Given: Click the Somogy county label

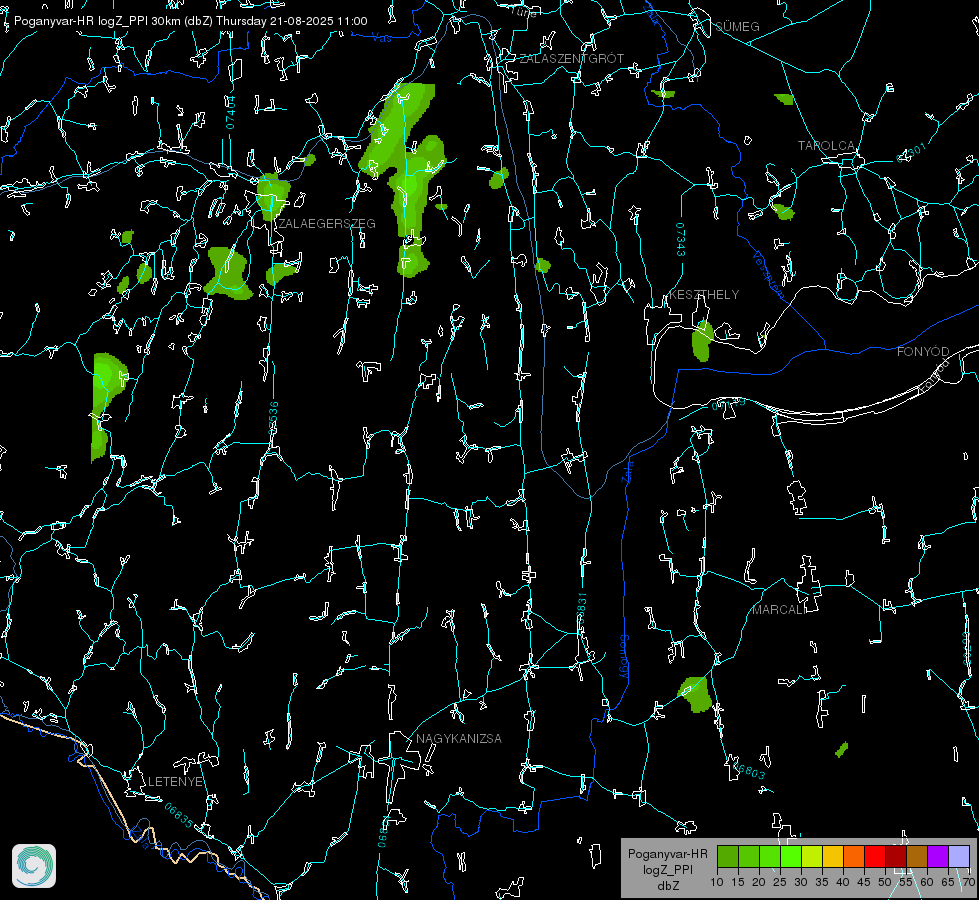Looking at the screenshot, I should pyautogui.click(x=624, y=657).
